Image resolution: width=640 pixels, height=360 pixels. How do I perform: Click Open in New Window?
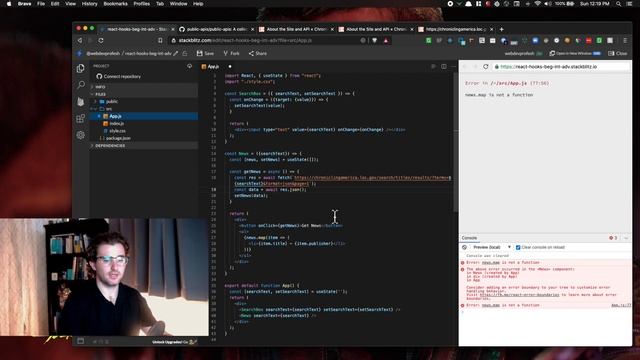tap(575, 53)
